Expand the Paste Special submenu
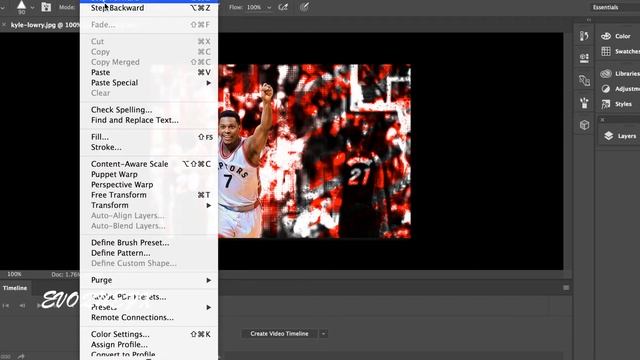Viewport: 640px width, 360px height. click(x=149, y=82)
